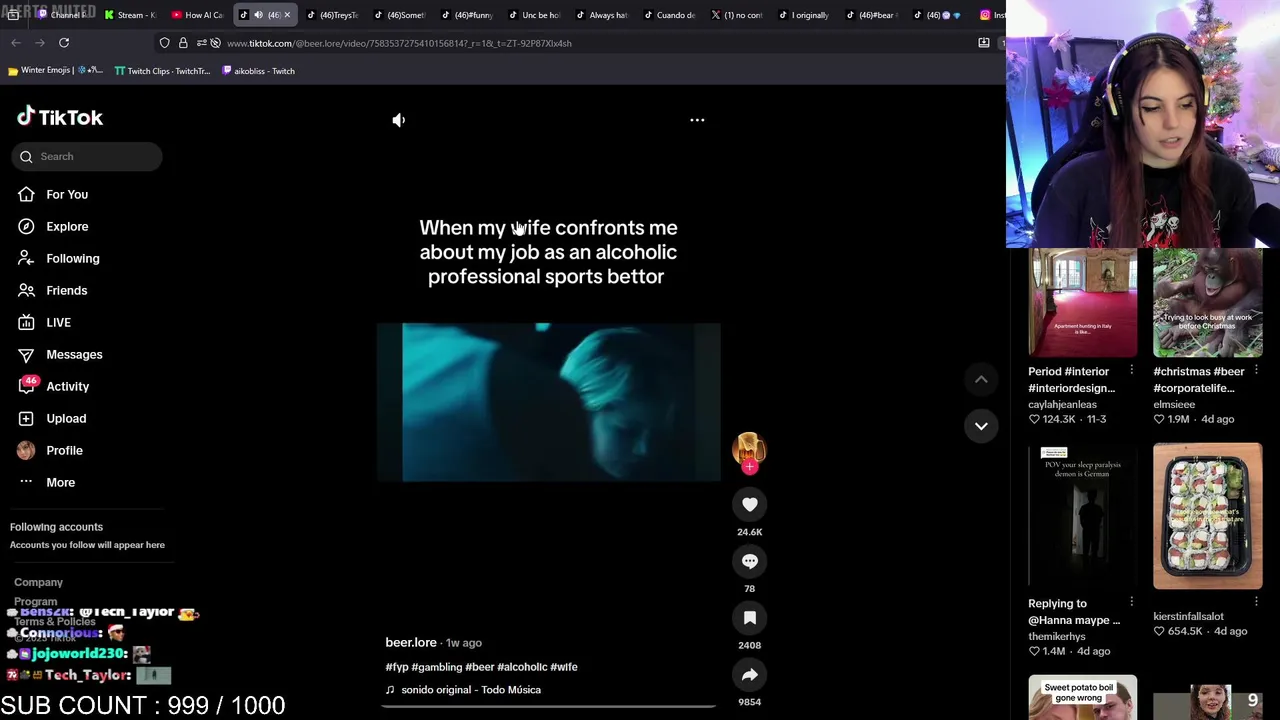Expand the Company footer section

coord(38,582)
